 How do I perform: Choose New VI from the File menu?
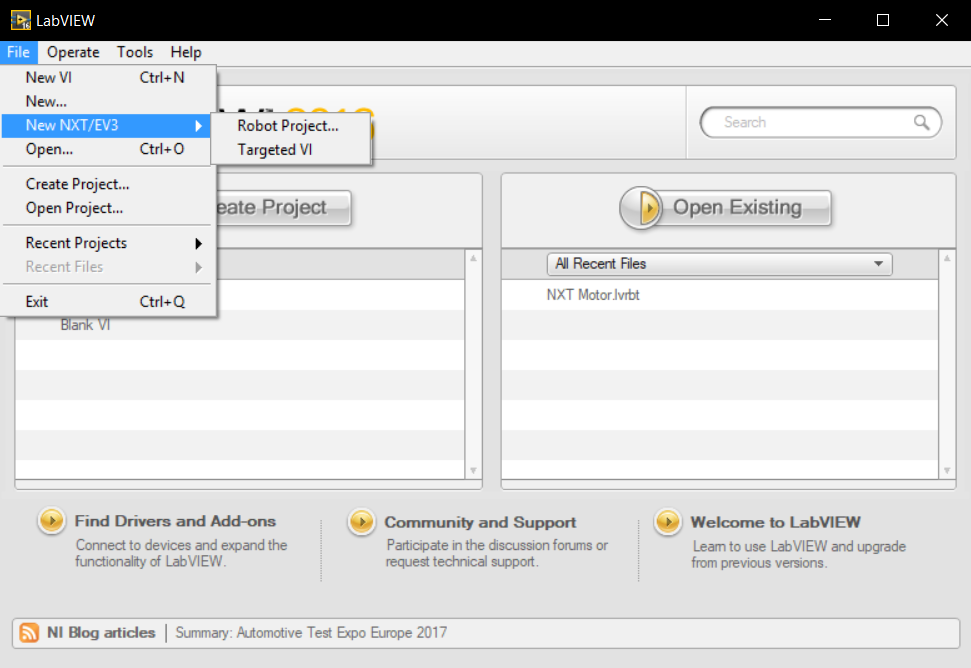tap(108, 77)
